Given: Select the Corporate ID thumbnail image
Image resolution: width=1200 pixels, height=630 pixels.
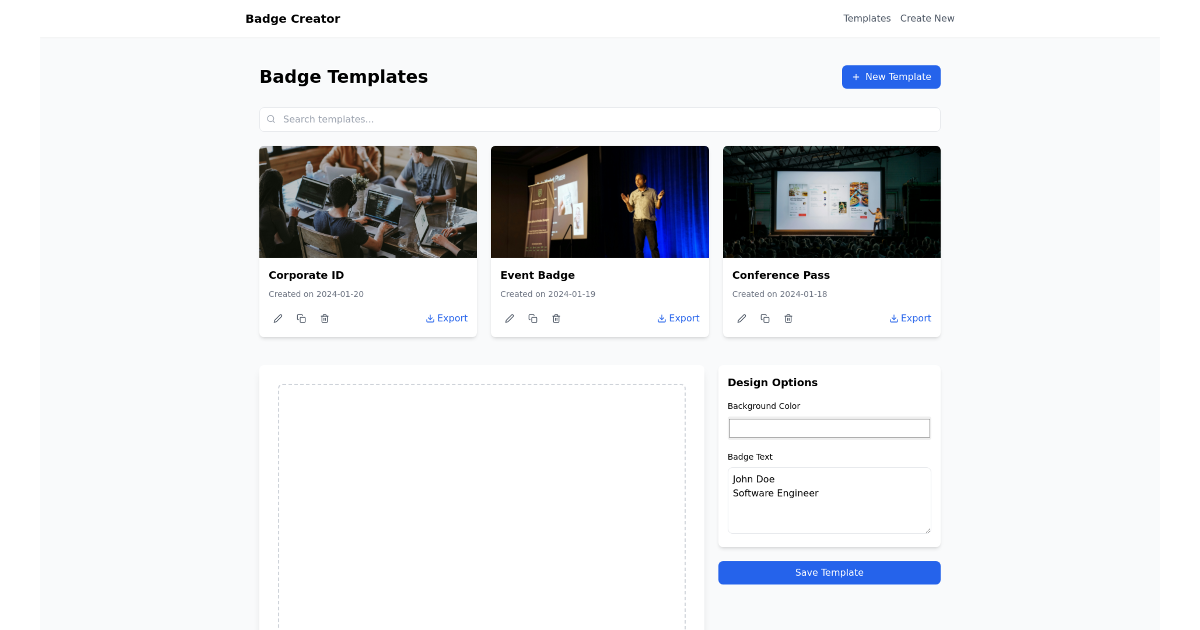Looking at the screenshot, I should (368, 201).
